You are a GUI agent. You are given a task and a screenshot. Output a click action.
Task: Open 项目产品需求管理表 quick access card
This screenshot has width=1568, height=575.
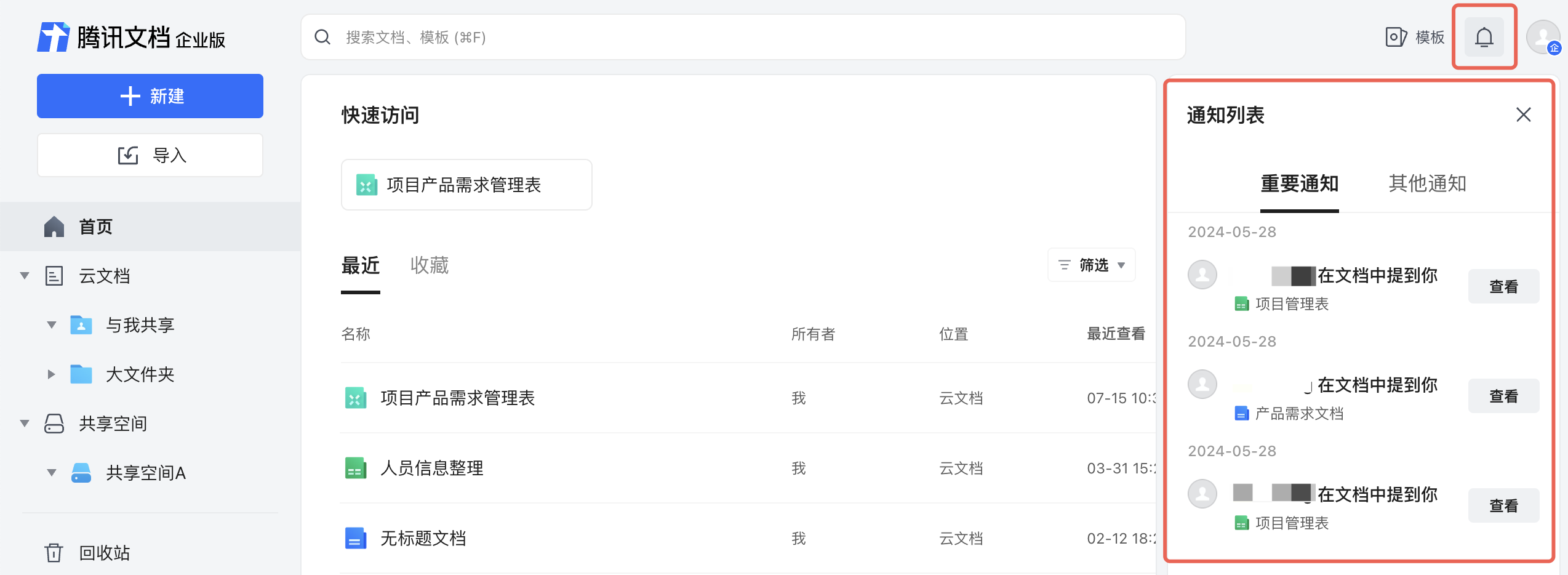coord(466,185)
